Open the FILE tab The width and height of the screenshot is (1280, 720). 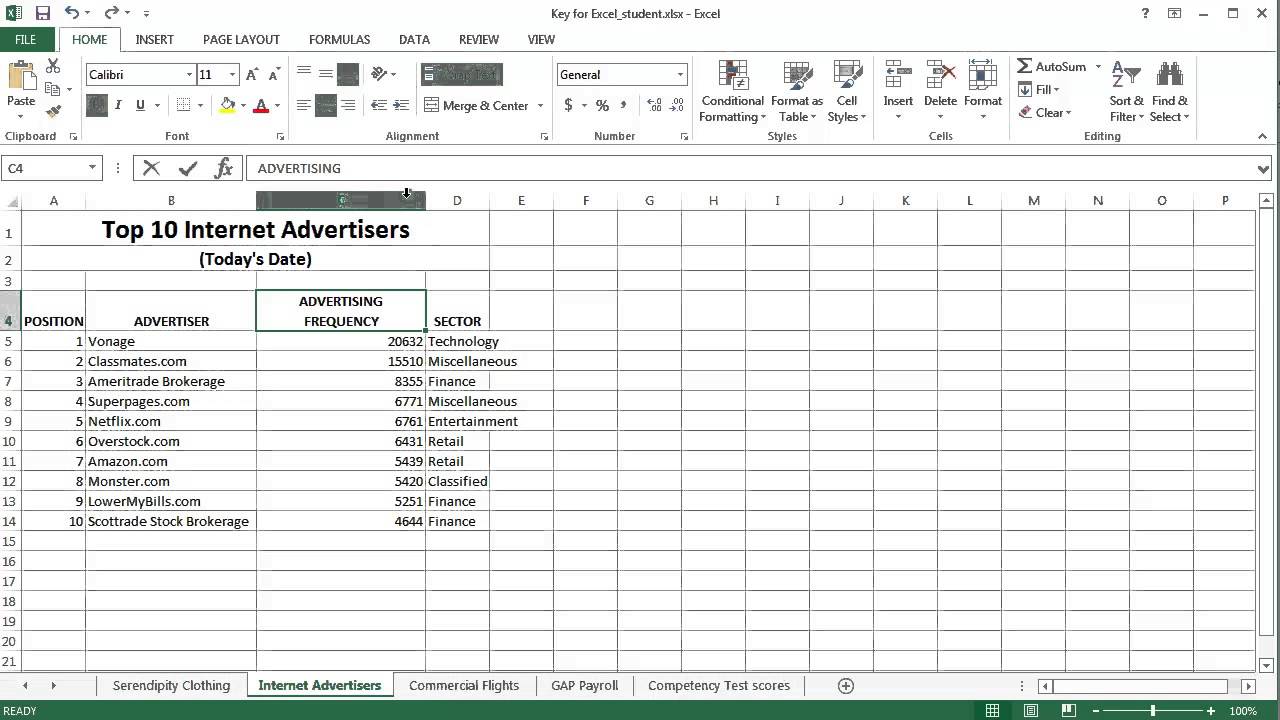(25, 39)
